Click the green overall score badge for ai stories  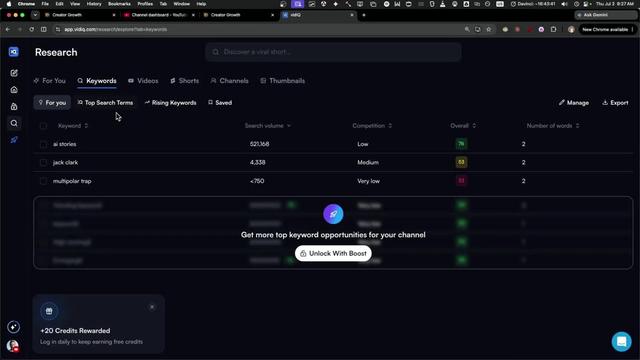pyautogui.click(x=461, y=144)
